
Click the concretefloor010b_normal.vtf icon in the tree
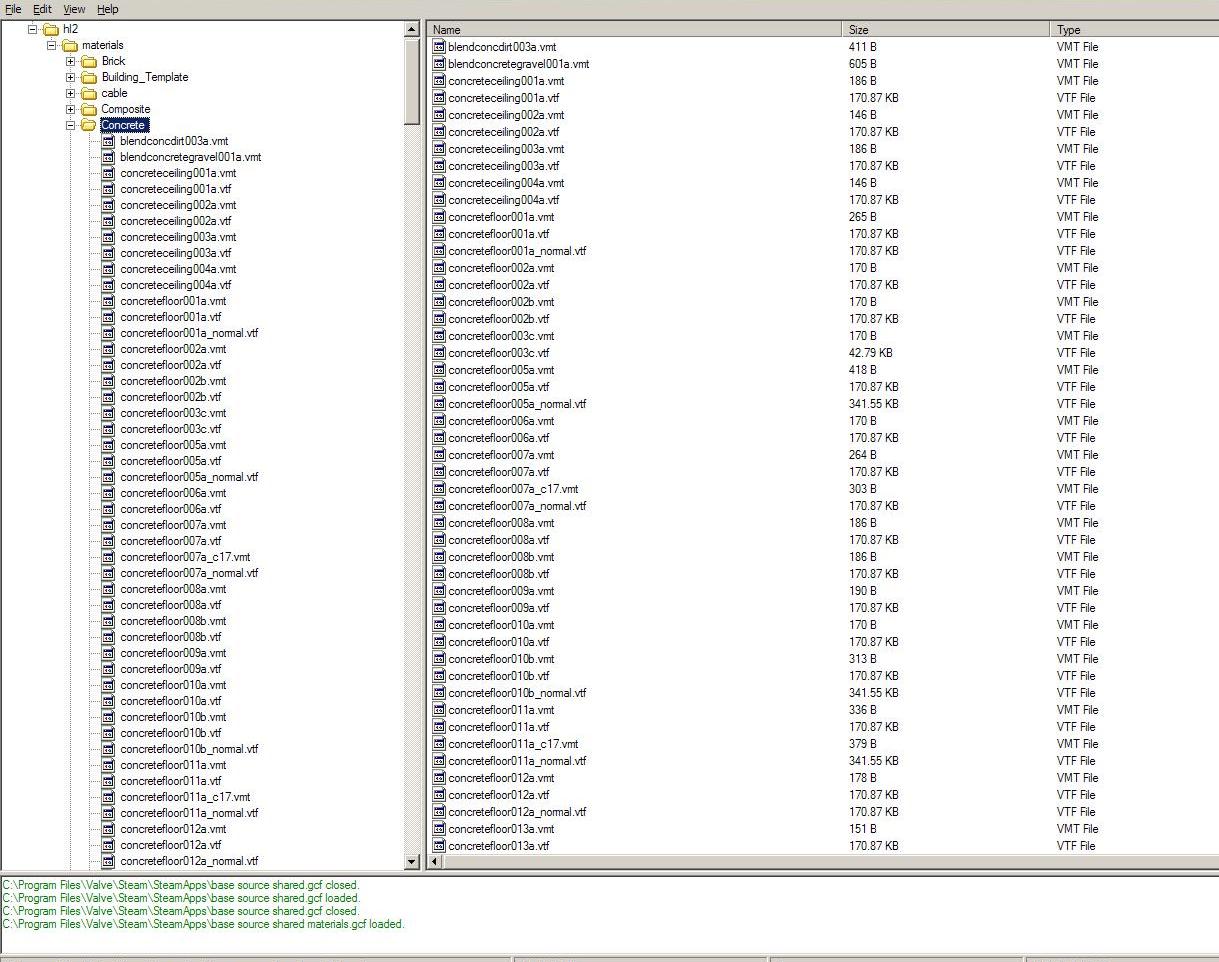coord(107,749)
